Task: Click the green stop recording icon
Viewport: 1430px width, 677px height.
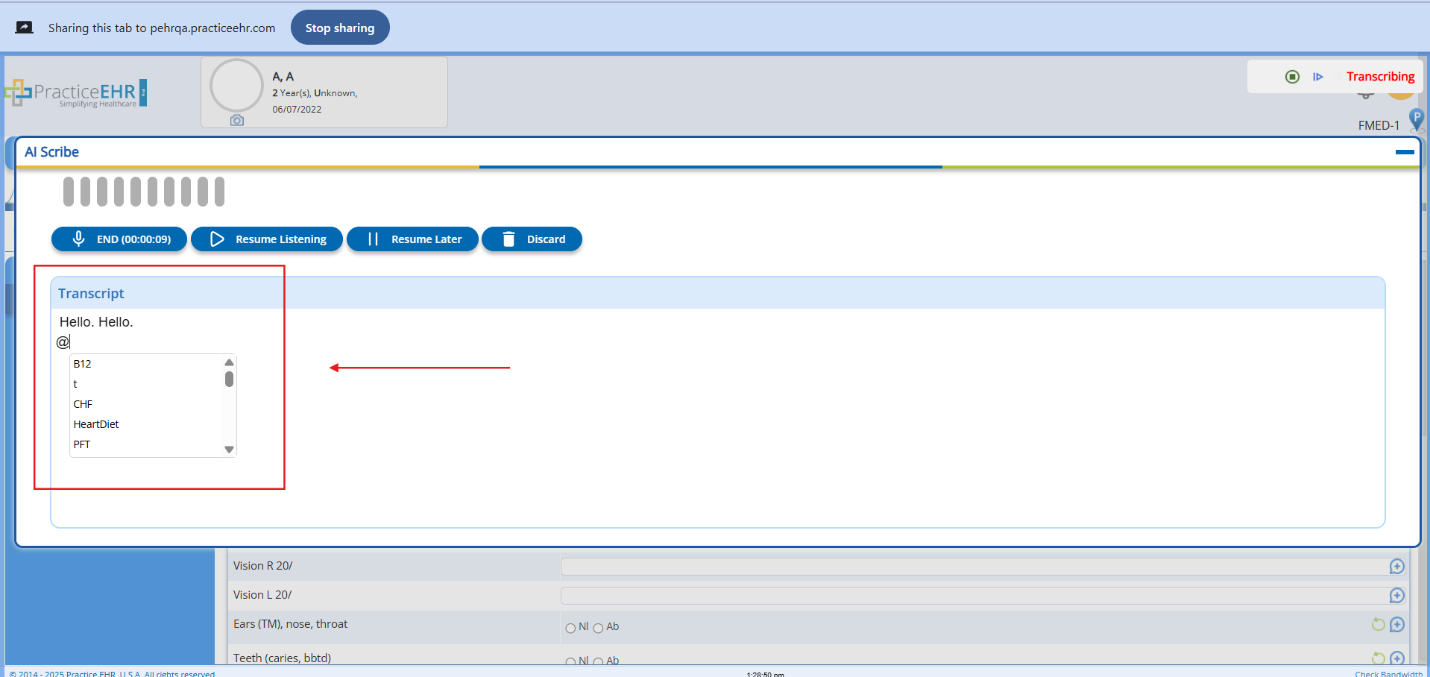Action: coord(1292,77)
